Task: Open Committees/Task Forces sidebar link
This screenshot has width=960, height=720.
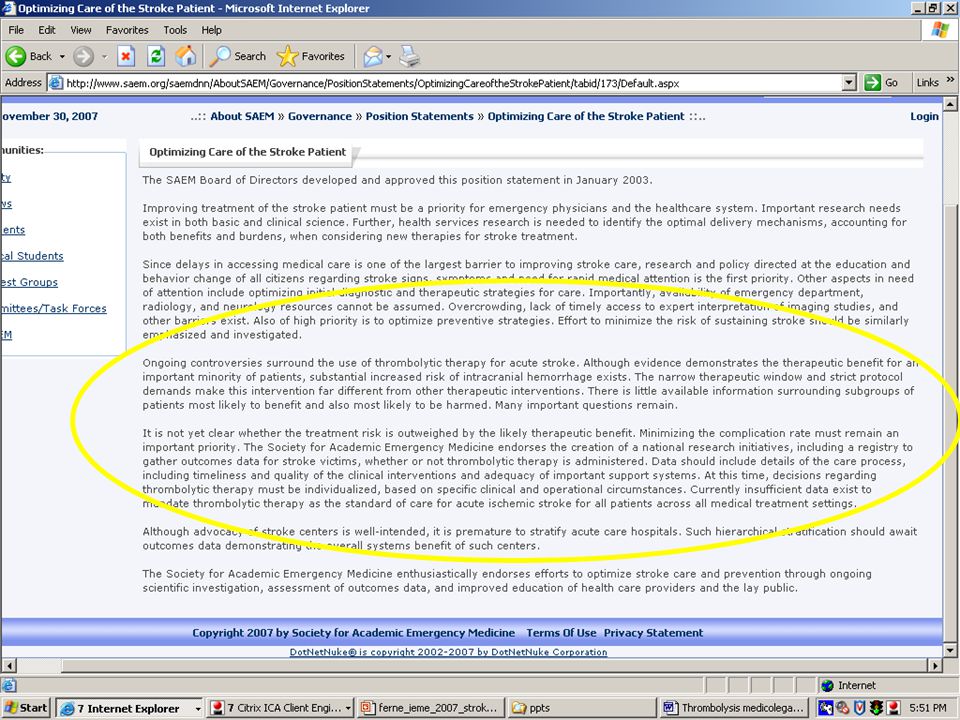Action: coord(54,309)
